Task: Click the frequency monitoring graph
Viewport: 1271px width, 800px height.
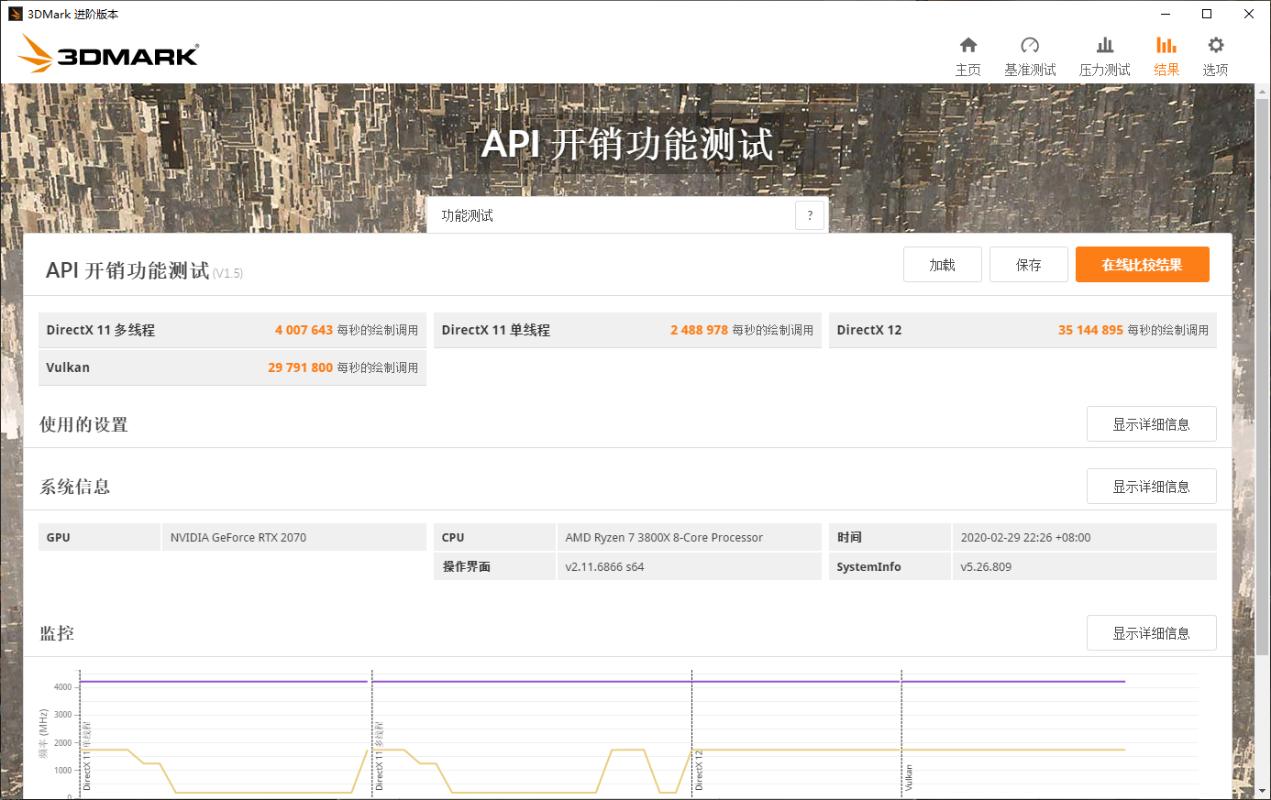Action: [x=600, y=740]
